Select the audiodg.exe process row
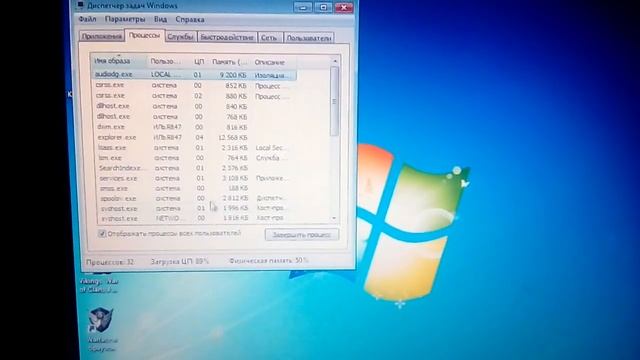Screen dimensions: 640x360 tap(194, 75)
